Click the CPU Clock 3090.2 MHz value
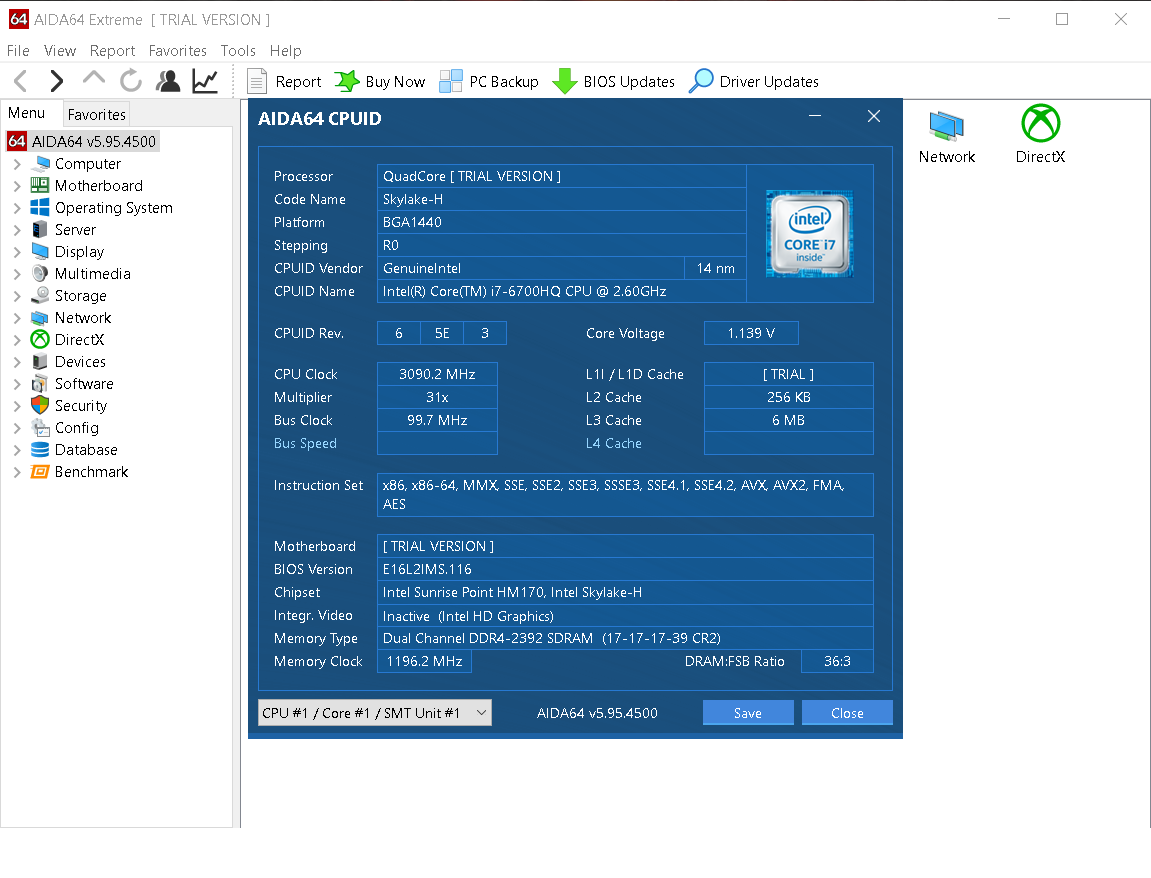1151x878 pixels. pos(437,374)
